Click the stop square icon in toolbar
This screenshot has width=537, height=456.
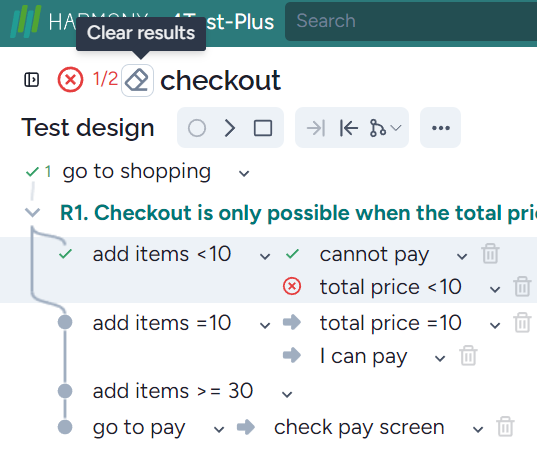263,128
